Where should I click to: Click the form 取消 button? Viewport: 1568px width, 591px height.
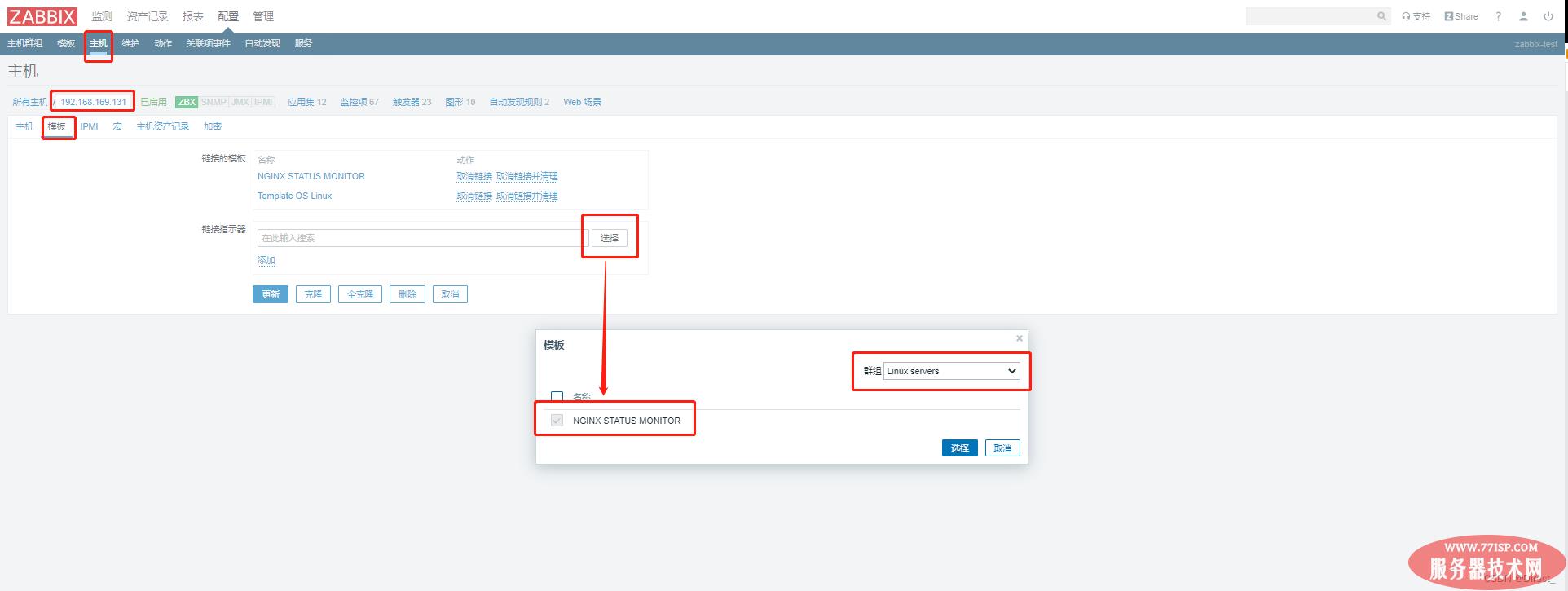pos(450,294)
